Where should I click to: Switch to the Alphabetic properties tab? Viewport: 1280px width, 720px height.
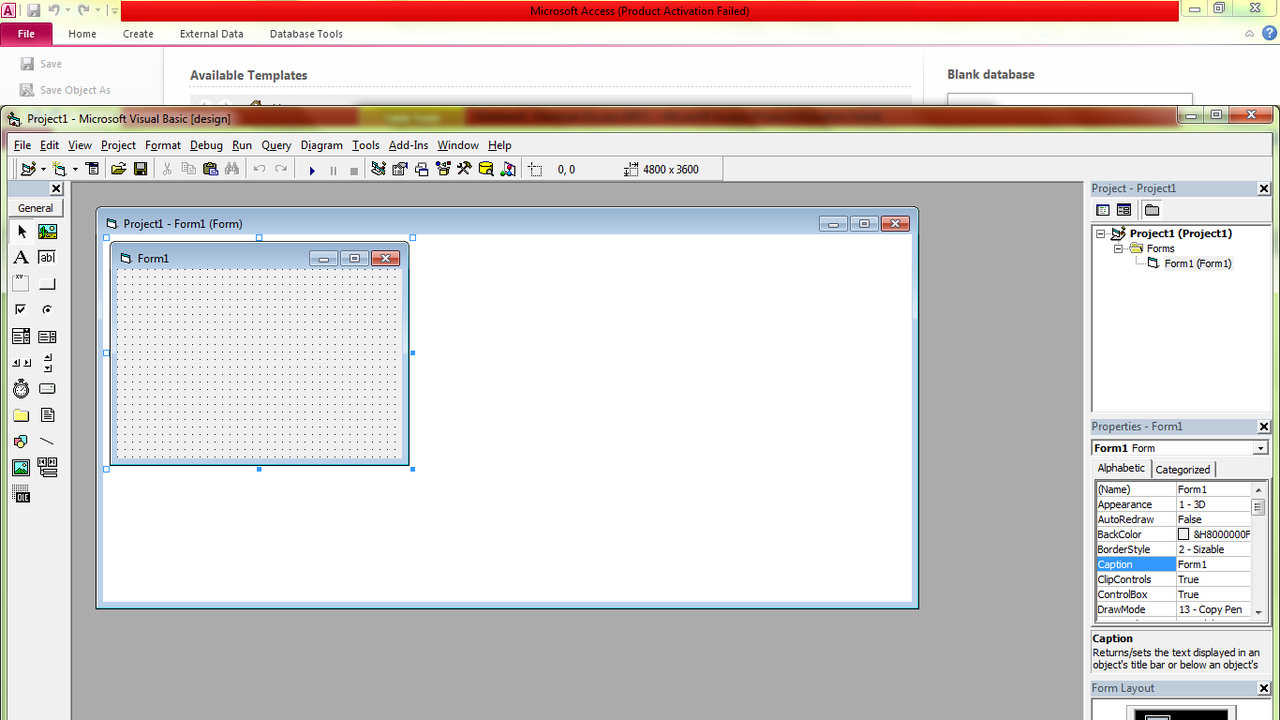1121,468
